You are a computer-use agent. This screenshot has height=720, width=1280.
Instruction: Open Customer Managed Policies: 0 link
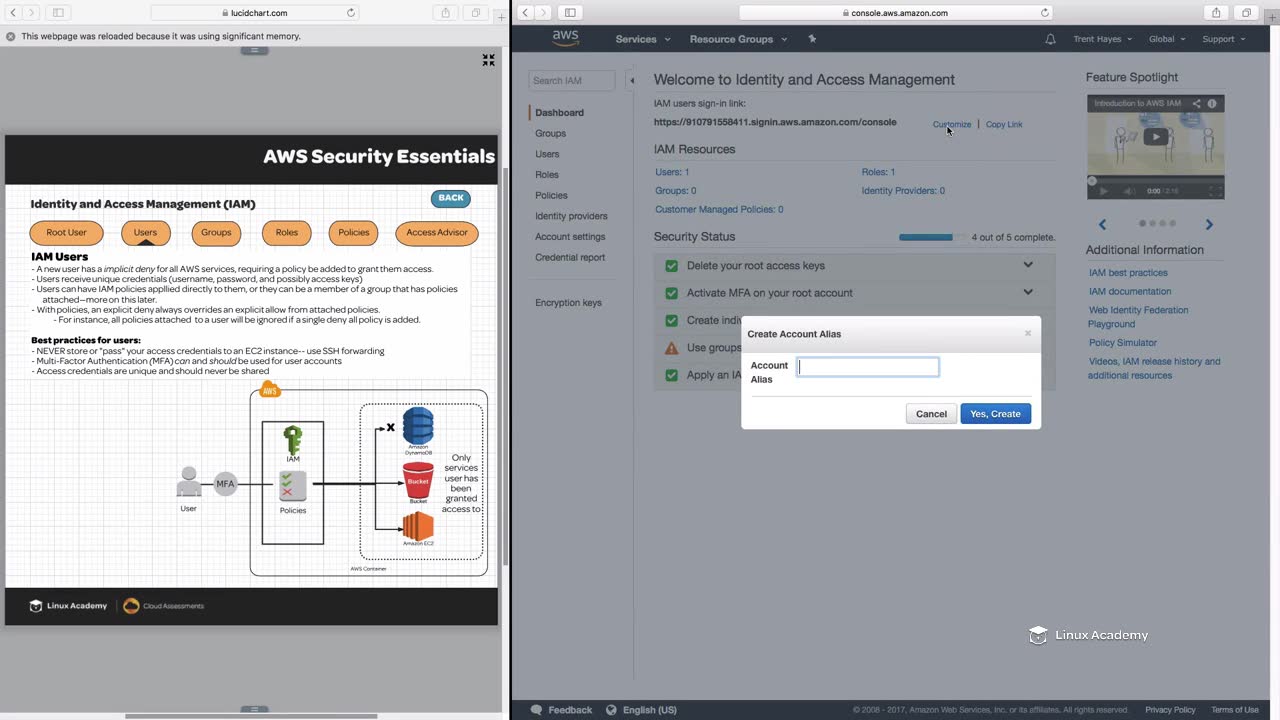(719, 210)
